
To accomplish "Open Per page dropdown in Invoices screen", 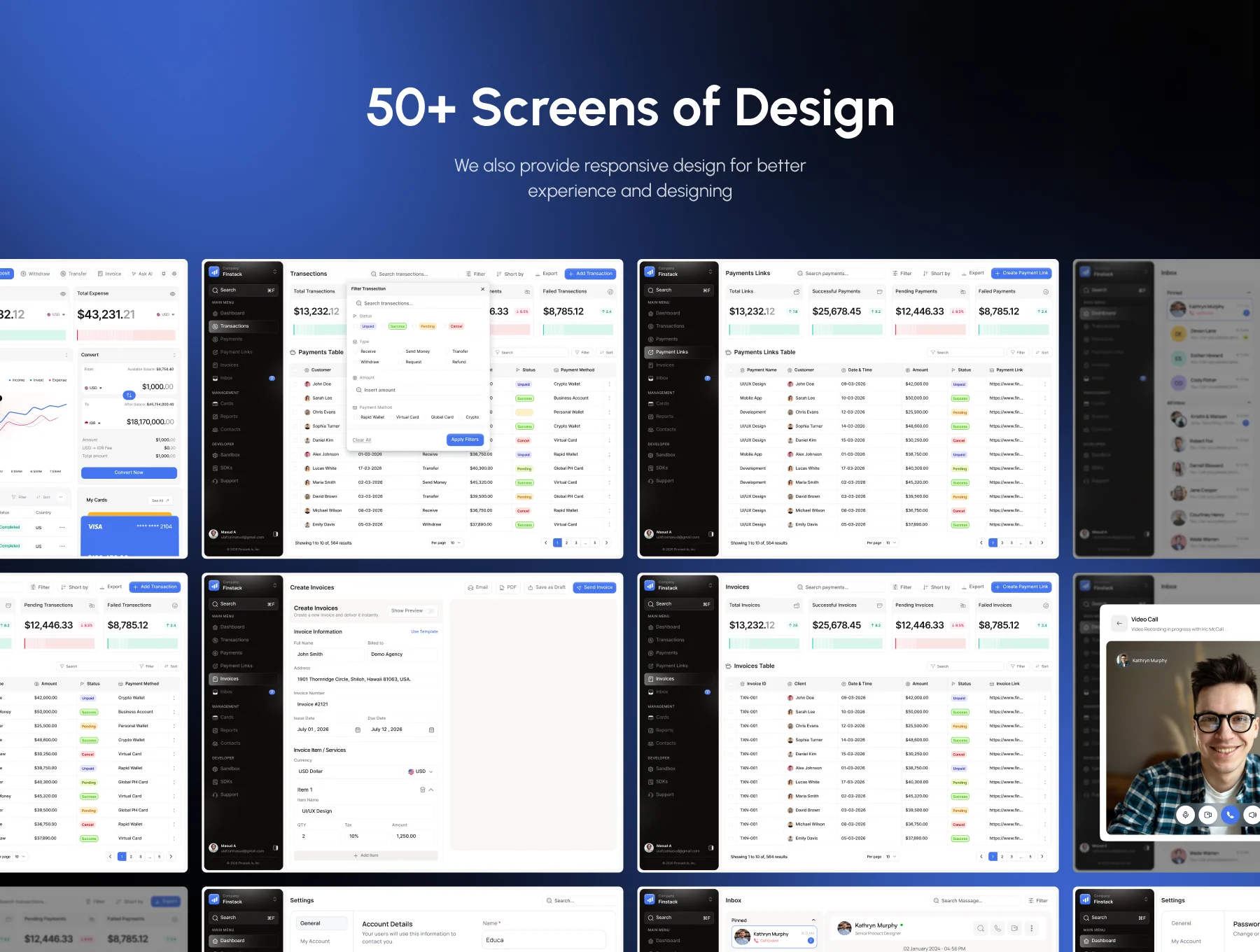I will 891,856.
